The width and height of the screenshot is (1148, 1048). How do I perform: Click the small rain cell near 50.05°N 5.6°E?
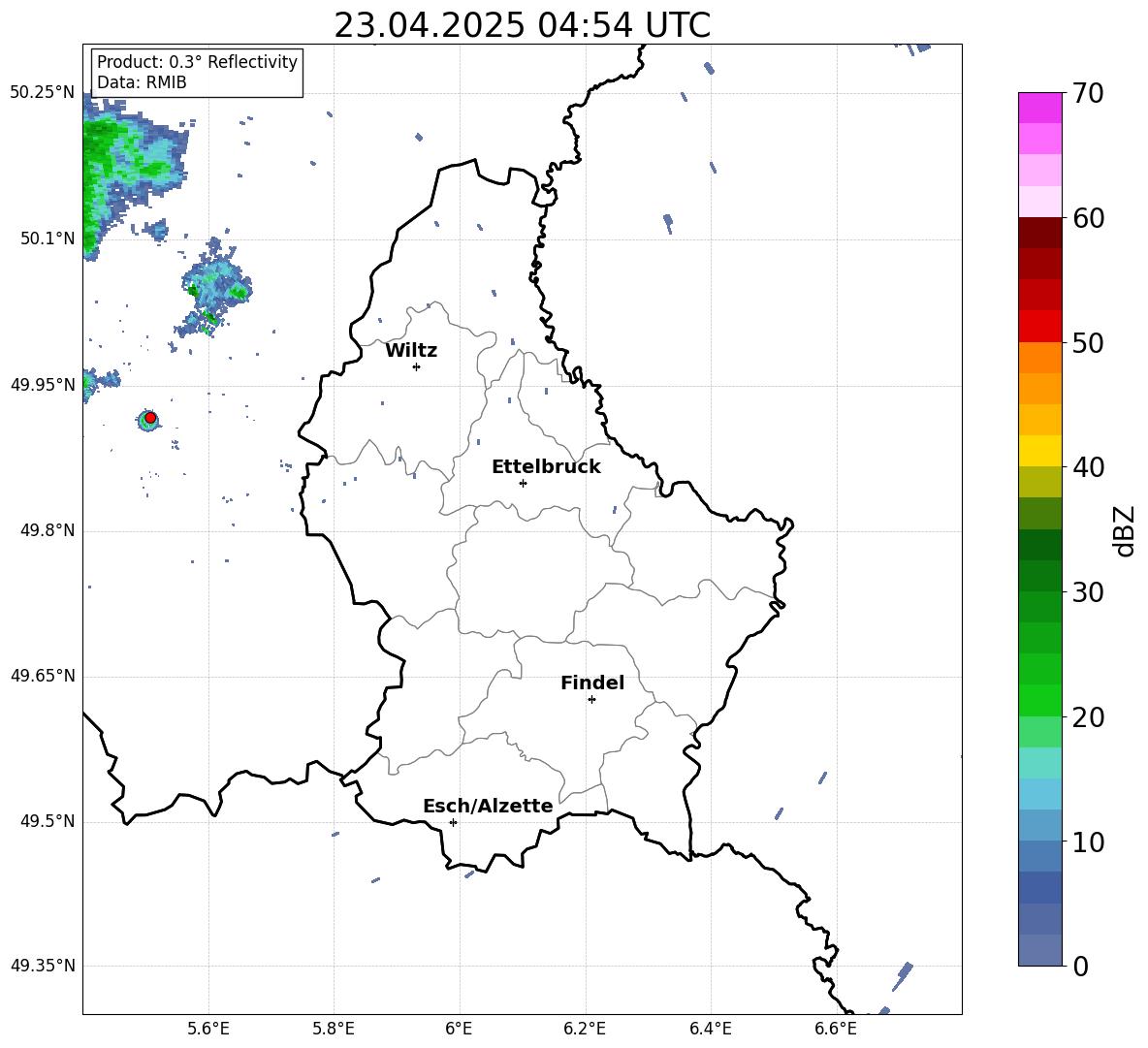(216, 287)
